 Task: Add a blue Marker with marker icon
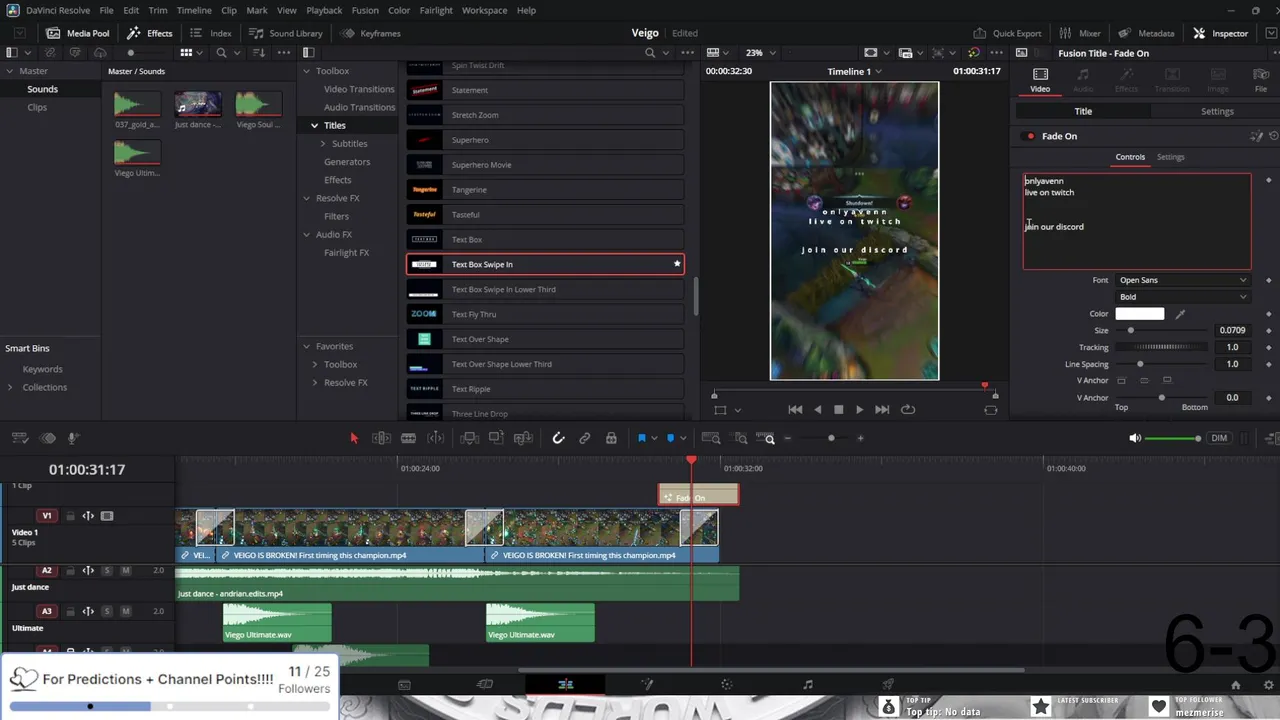coord(670,438)
